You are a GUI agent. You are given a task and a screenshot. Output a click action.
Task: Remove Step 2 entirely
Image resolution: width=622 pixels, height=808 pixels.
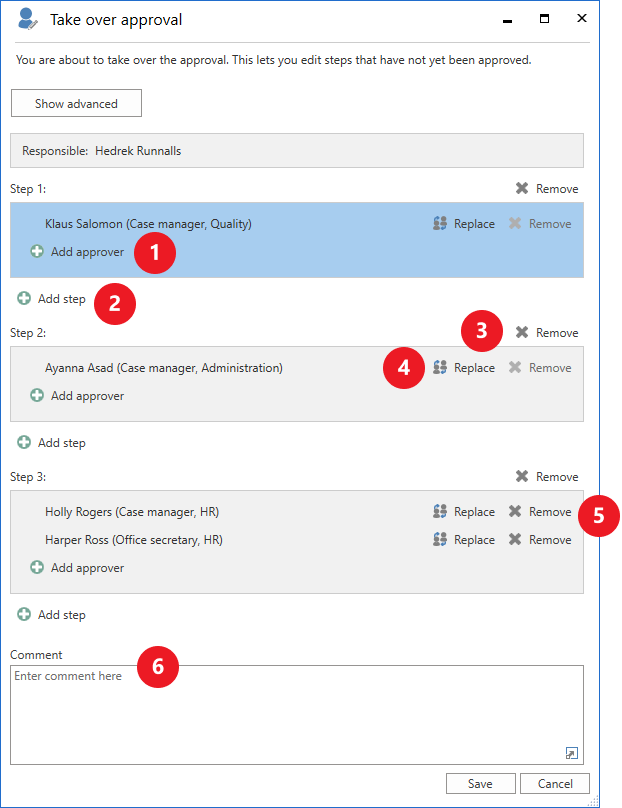point(547,332)
